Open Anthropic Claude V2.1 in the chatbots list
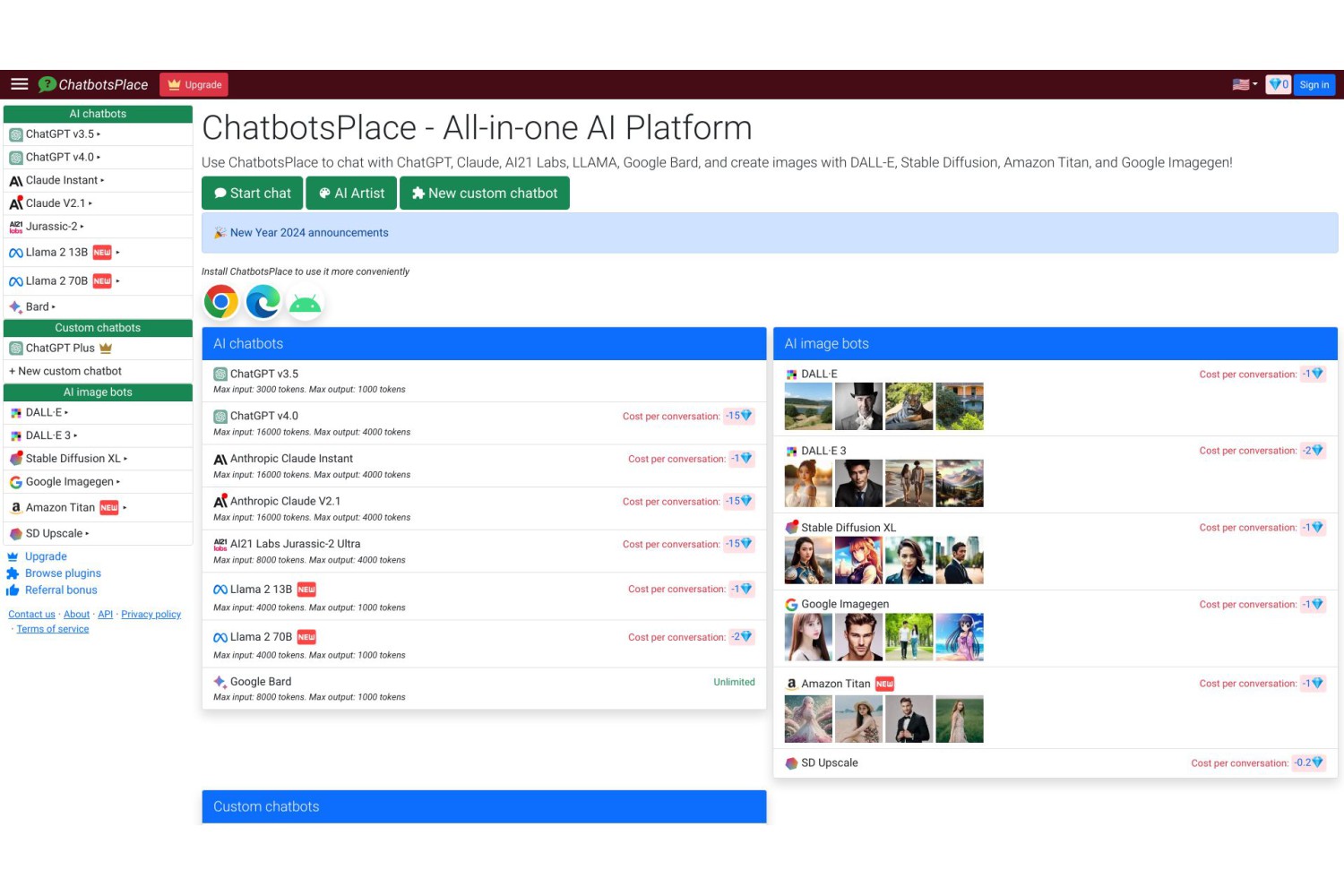Screen dimensions: 1344x896 pyautogui.click(x=285, y=501)
